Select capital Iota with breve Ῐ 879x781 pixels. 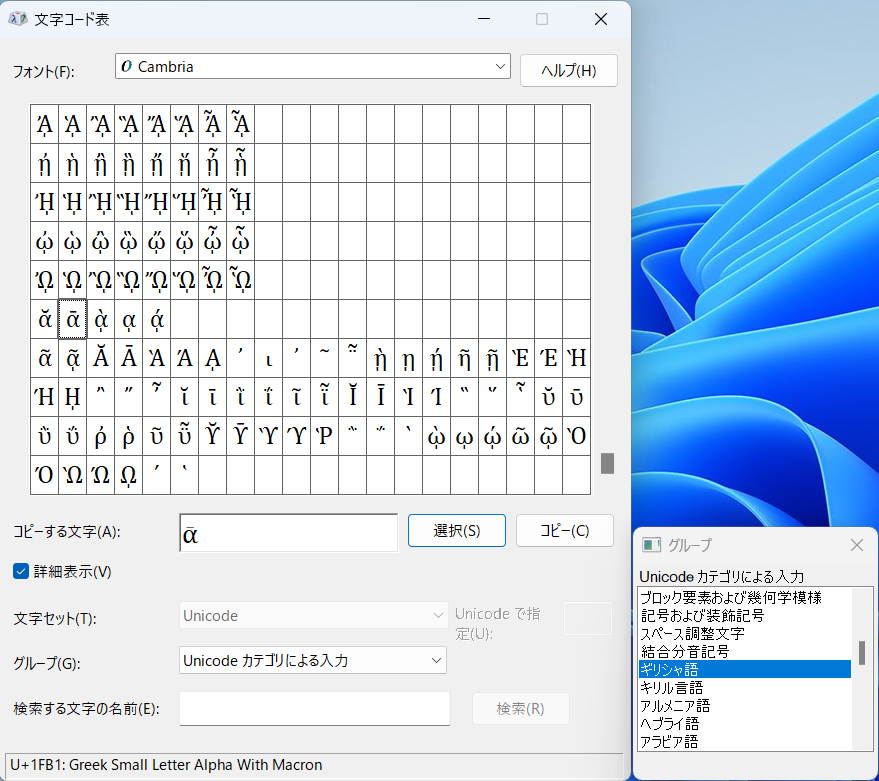(x=353, y=397)
